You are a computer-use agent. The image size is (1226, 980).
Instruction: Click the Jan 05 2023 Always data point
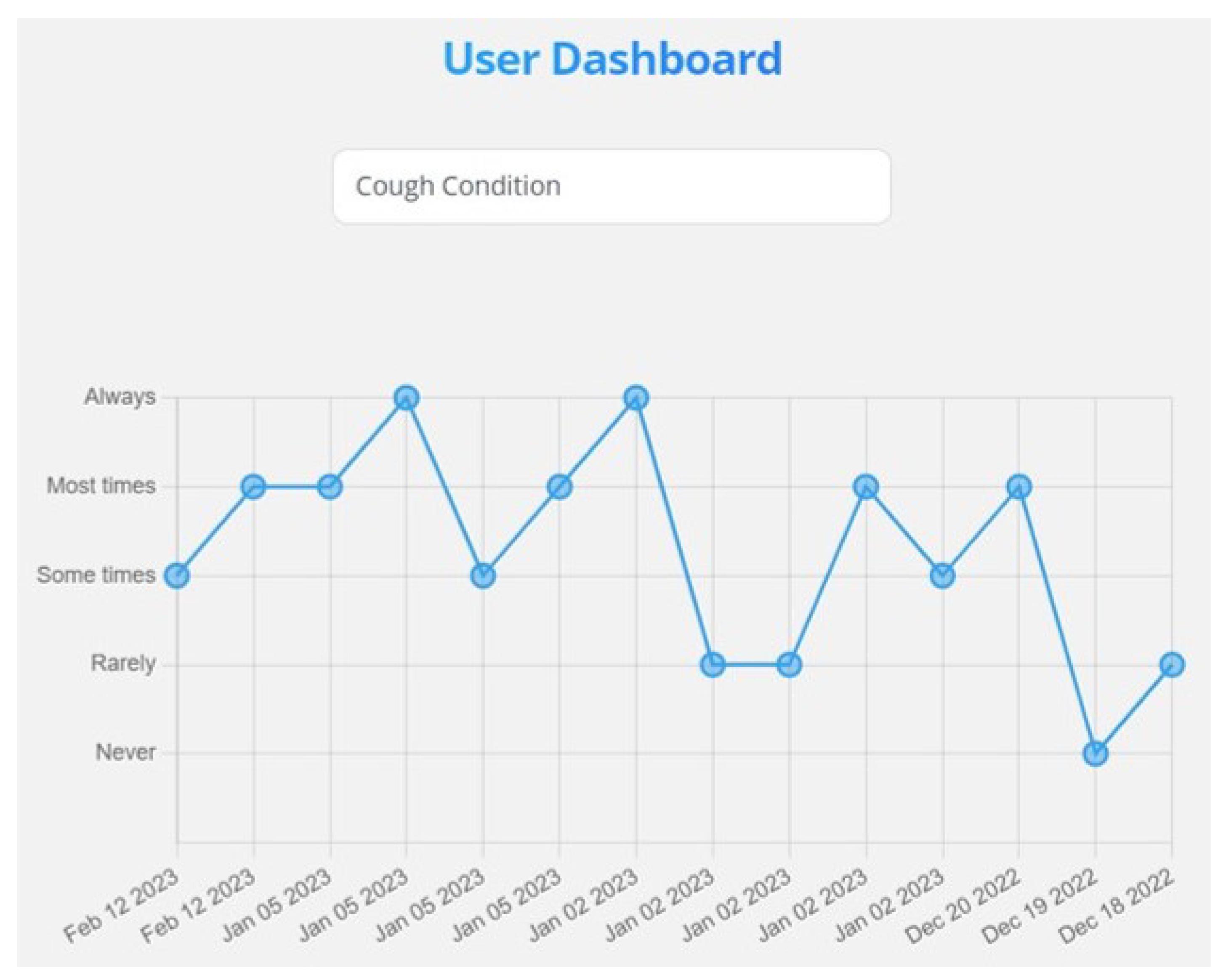406,397
